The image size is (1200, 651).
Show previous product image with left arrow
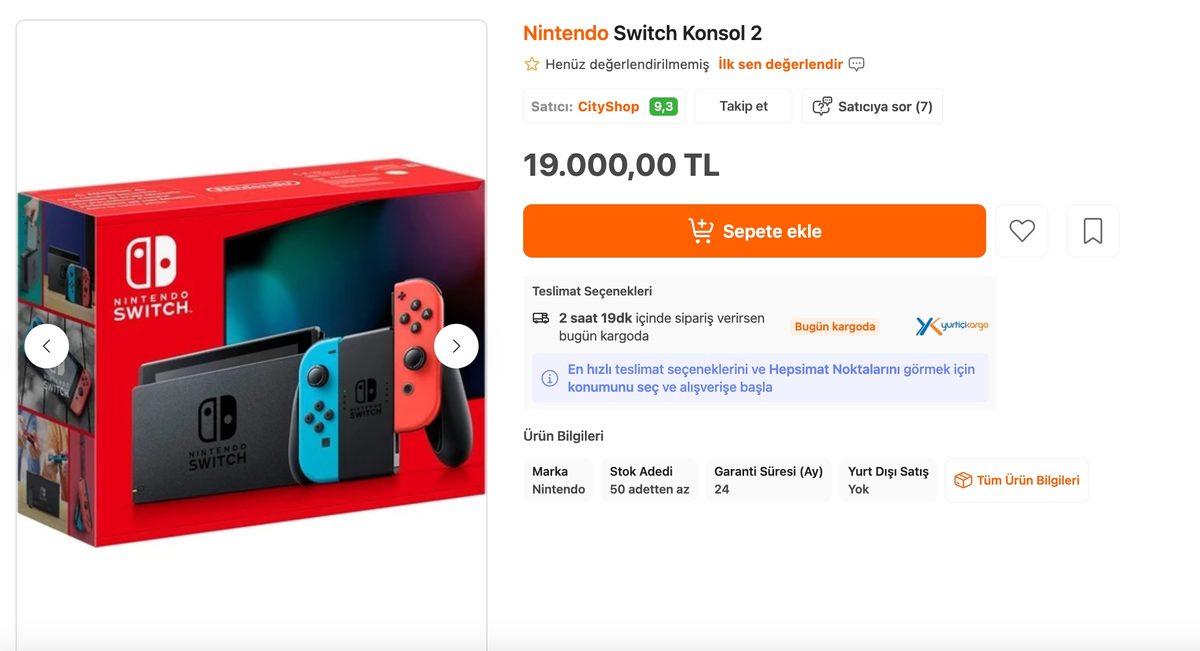click(46, 345)
